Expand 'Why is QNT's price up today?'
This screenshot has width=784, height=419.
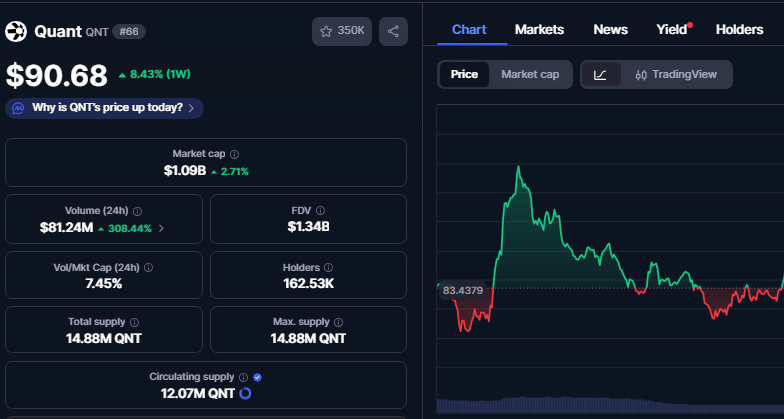pos(104,108)
